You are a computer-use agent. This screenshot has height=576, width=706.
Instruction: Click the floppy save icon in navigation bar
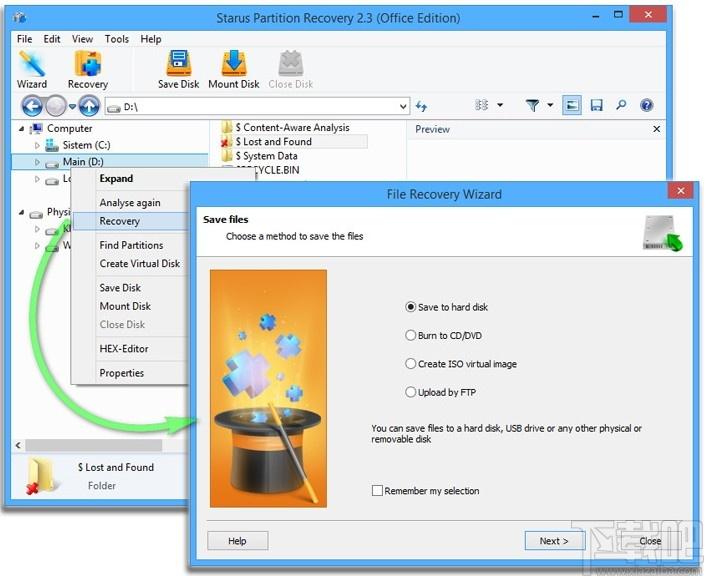click(597, 105)
